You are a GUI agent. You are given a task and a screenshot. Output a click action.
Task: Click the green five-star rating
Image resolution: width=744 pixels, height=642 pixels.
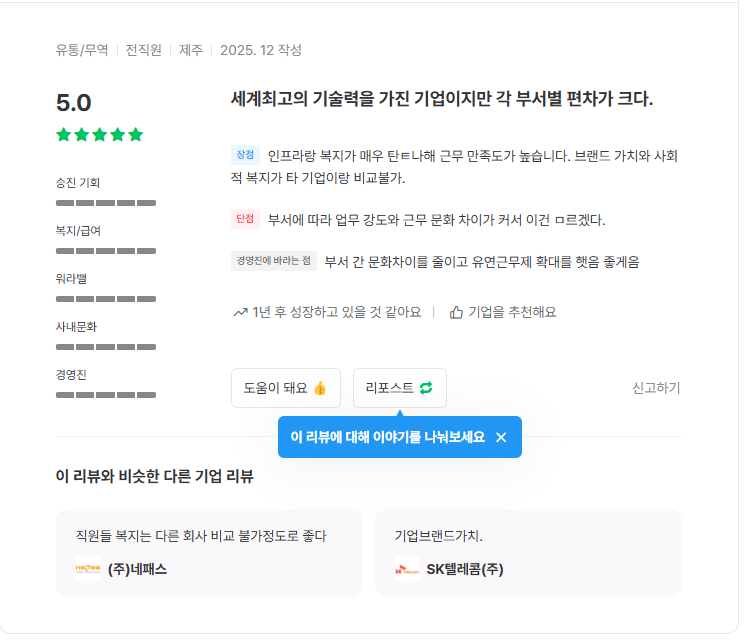coord(100,135)
